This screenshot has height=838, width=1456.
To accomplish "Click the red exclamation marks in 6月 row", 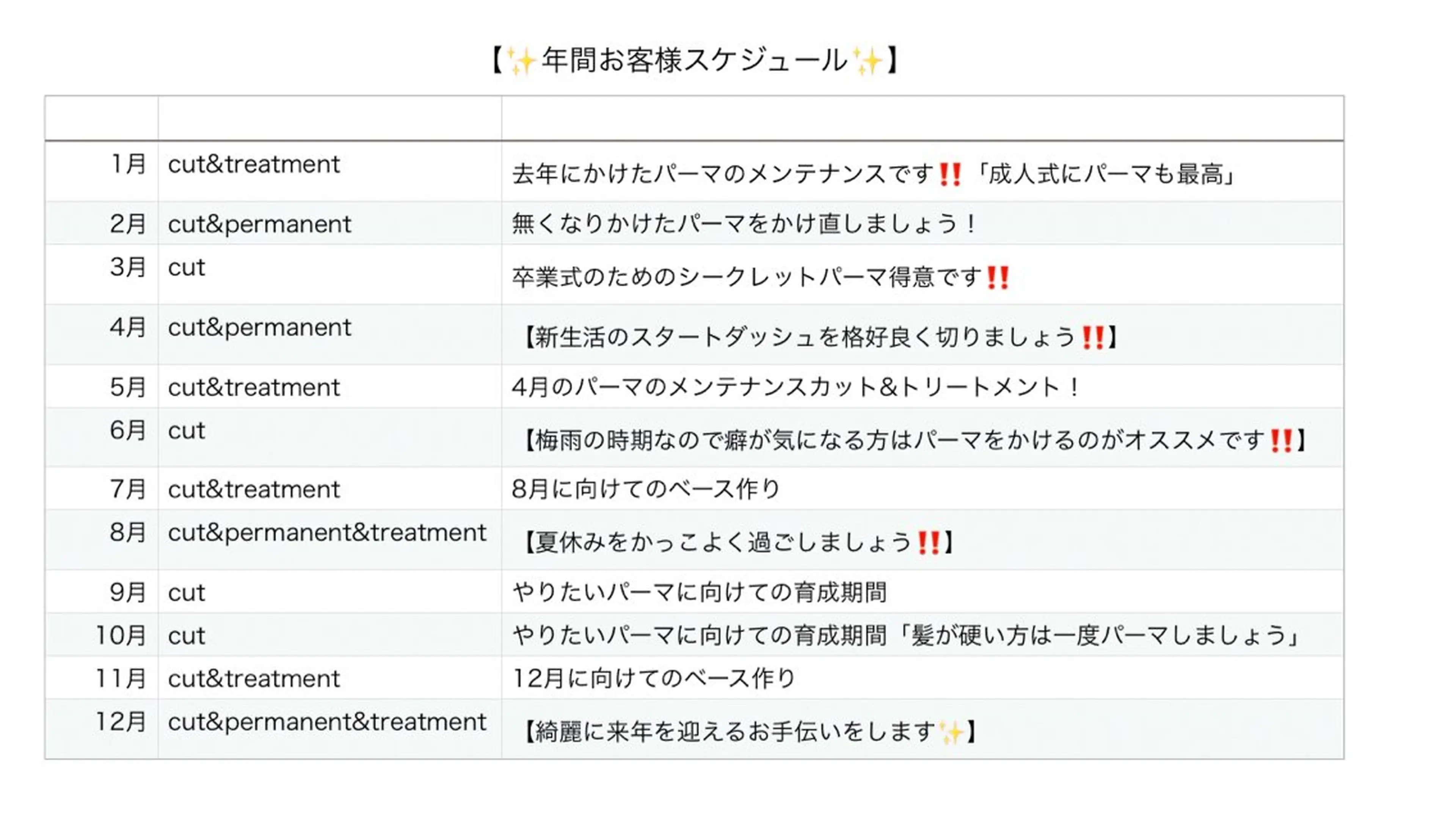I will pyautogui.click(x=1281, y=441).
